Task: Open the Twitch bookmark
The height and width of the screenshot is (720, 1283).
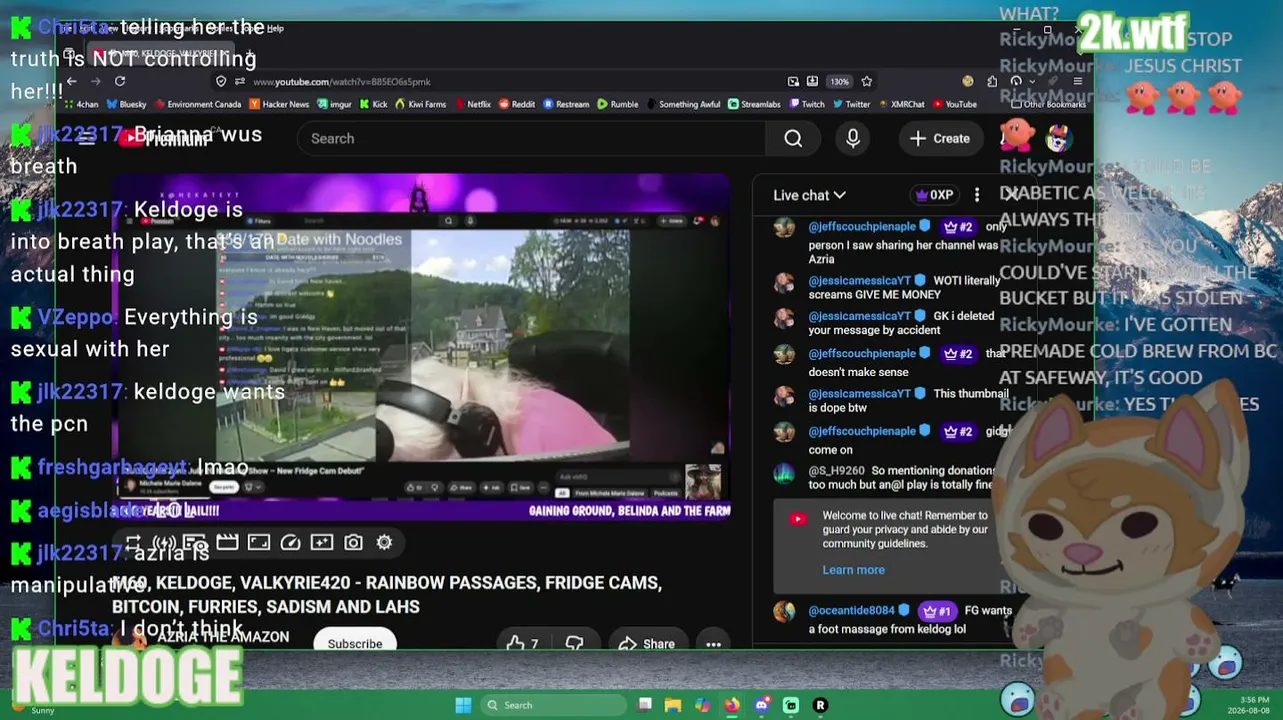Action: 807,104
